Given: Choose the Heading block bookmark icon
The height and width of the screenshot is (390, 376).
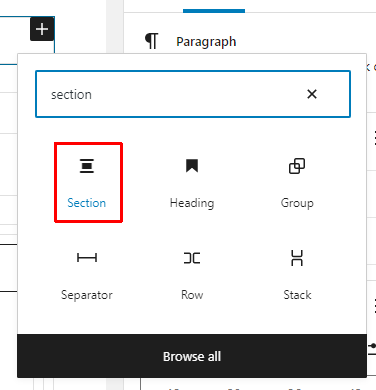Looking at the screenshot, I should (192, 166).
